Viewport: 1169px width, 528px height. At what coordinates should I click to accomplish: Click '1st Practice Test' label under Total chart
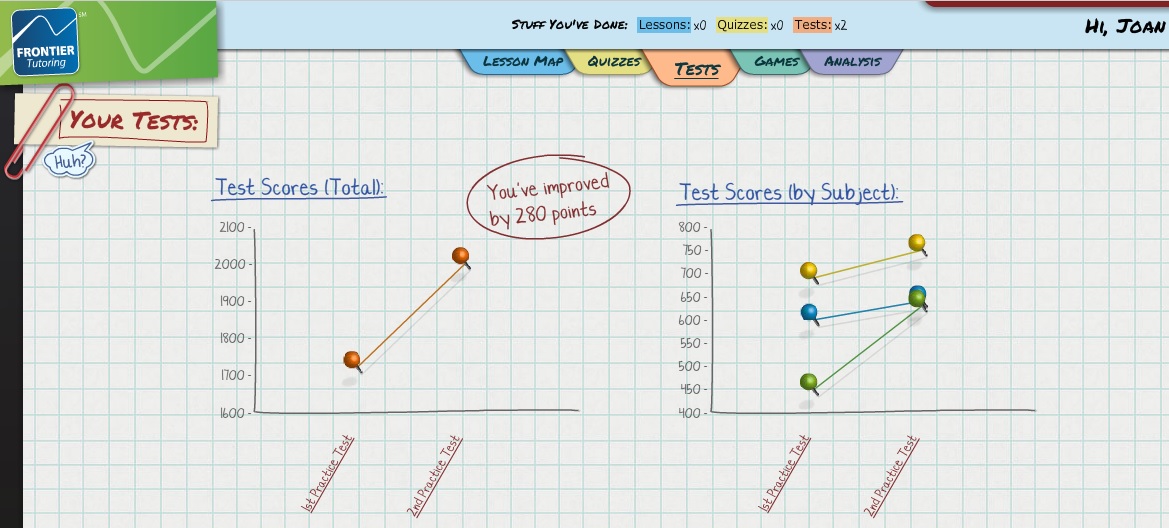pos(329,473)
